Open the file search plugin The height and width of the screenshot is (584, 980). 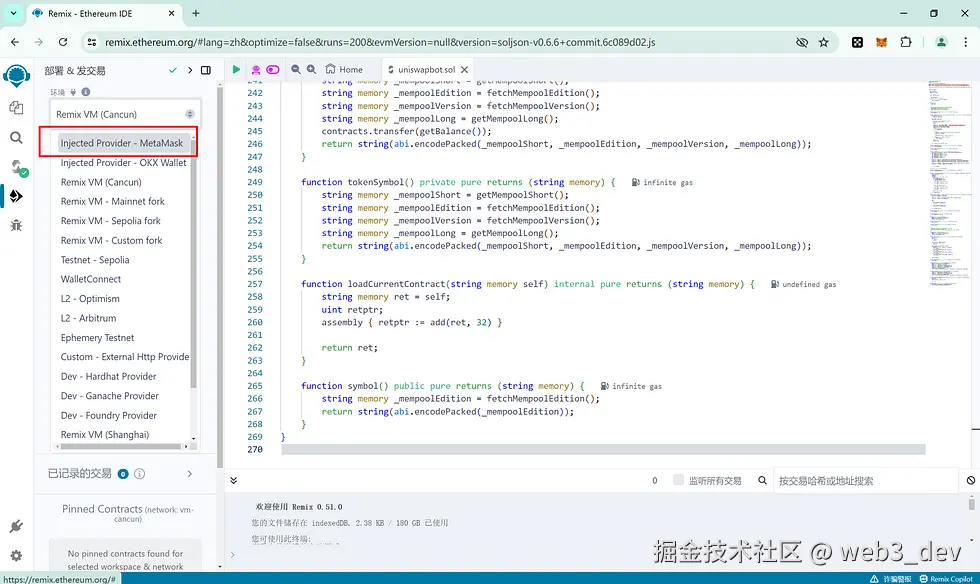click(x=16, y=138)
